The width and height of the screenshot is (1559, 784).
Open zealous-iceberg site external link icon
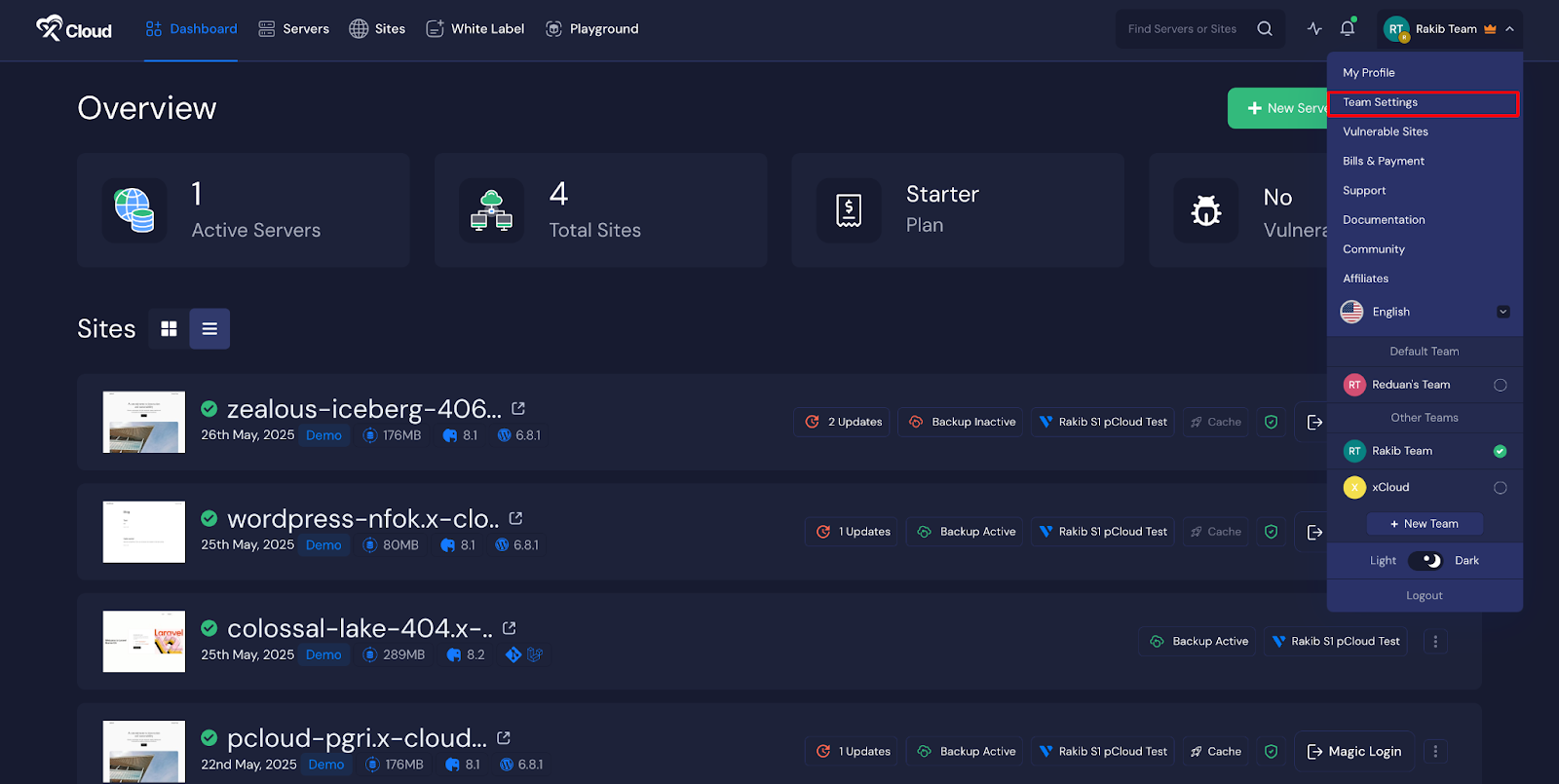pos(518,409)
